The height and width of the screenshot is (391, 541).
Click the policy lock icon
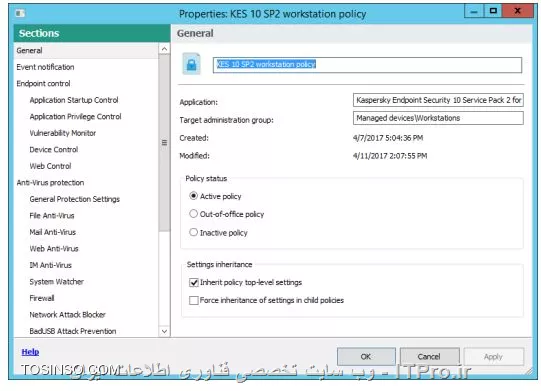pos(191,64)
